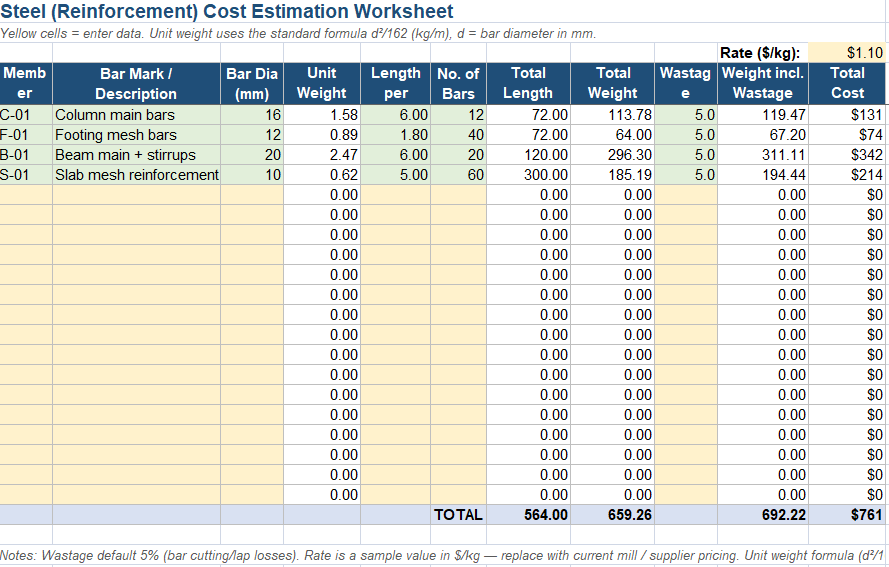Click the 'Bar Mark / Description' column header
This screenshot has height=567, width=889.
pyautogui.click(x=136, y=83)
